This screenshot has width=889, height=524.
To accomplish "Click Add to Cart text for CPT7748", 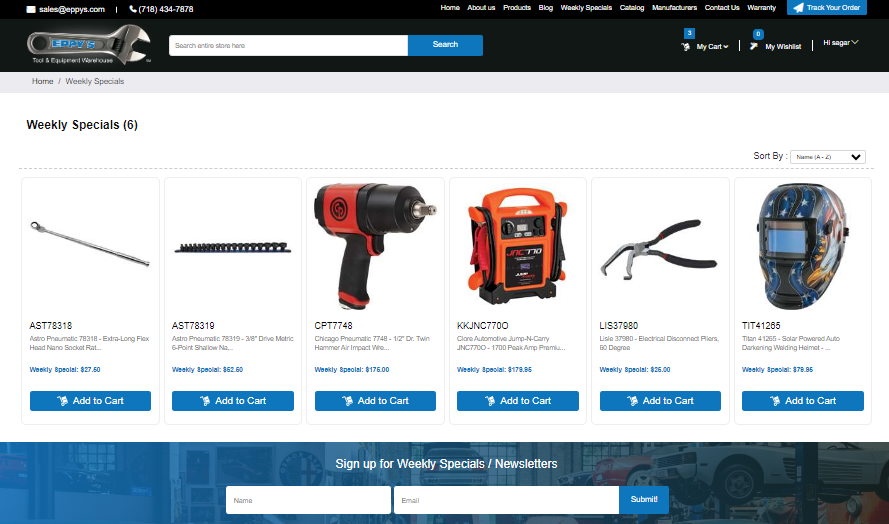I will [x=383, y=401].
